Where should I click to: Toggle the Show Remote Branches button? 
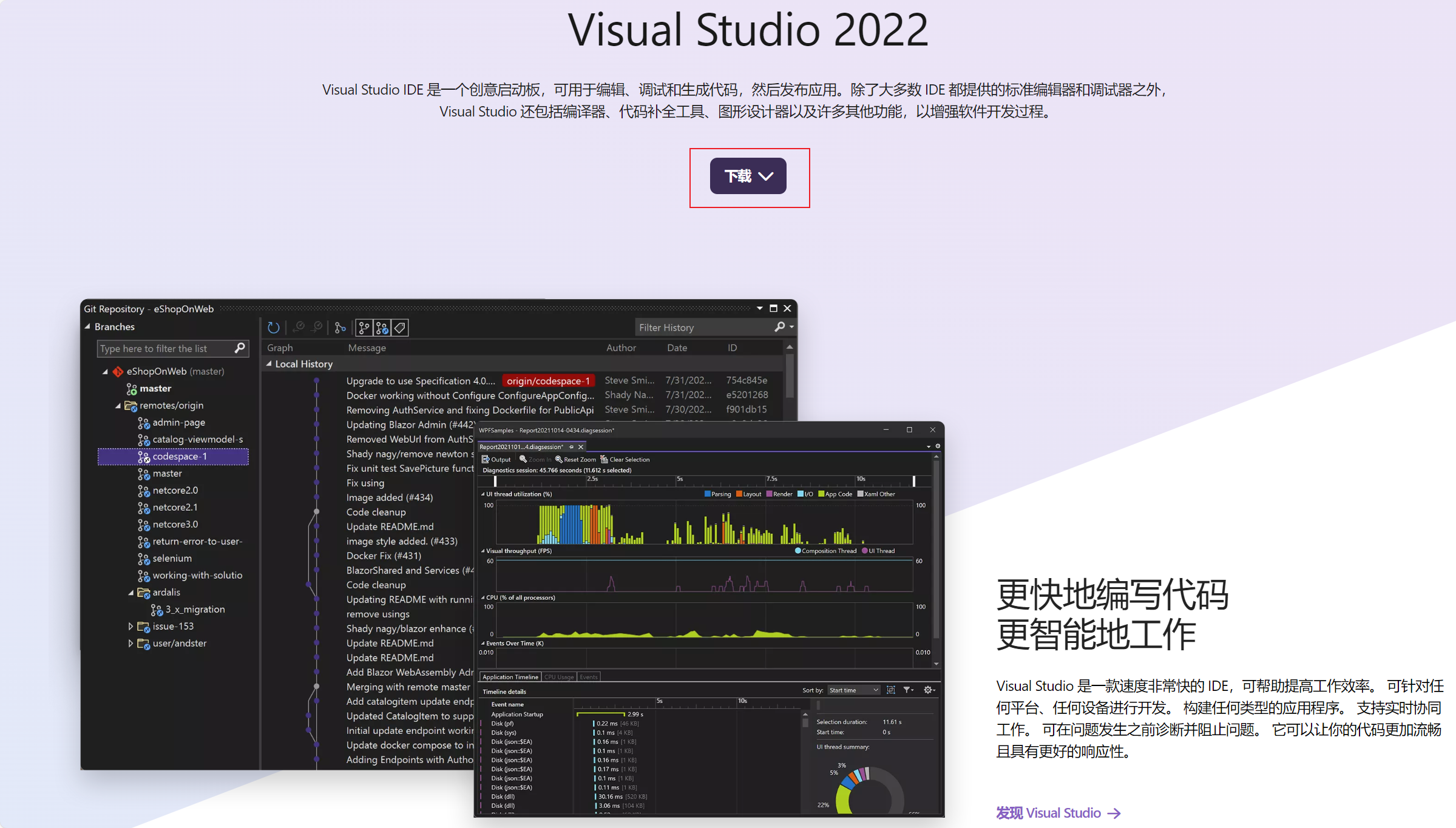382,328
